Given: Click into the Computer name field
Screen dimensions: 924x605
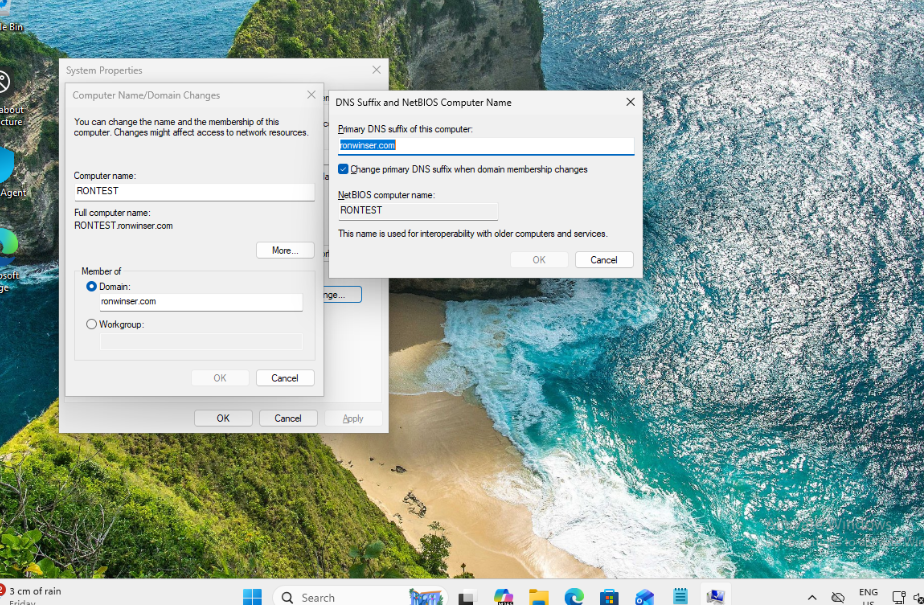Looking at the screenshot, I should (194, 191).
